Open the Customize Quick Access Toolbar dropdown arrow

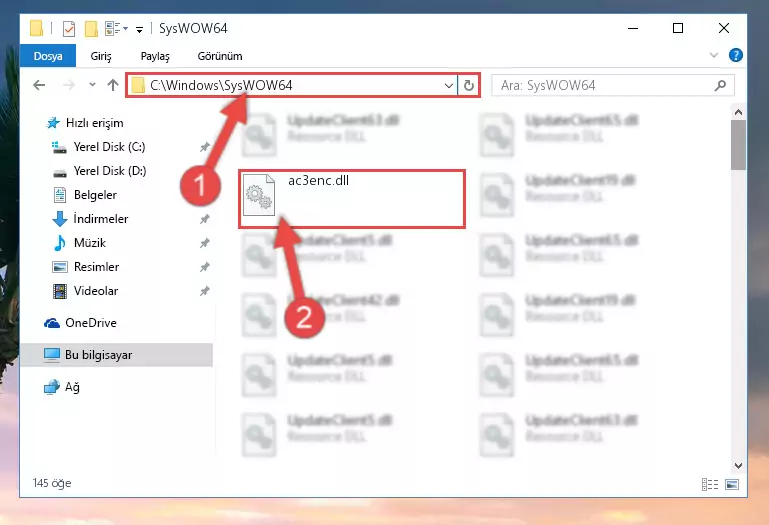tap(139, 30)
